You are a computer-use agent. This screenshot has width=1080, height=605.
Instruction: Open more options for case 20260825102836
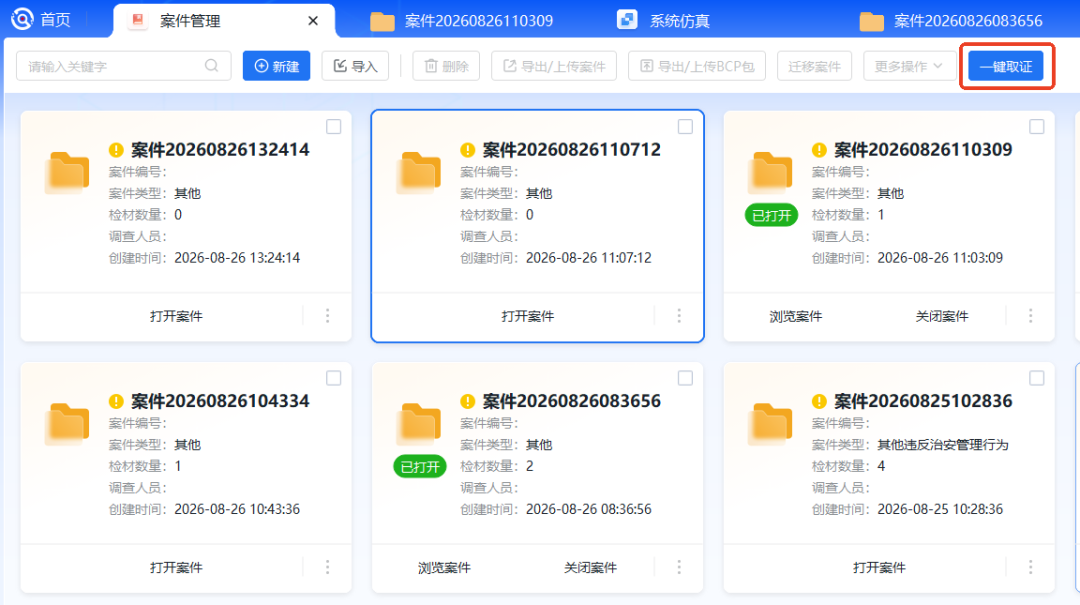[1030, 567]
